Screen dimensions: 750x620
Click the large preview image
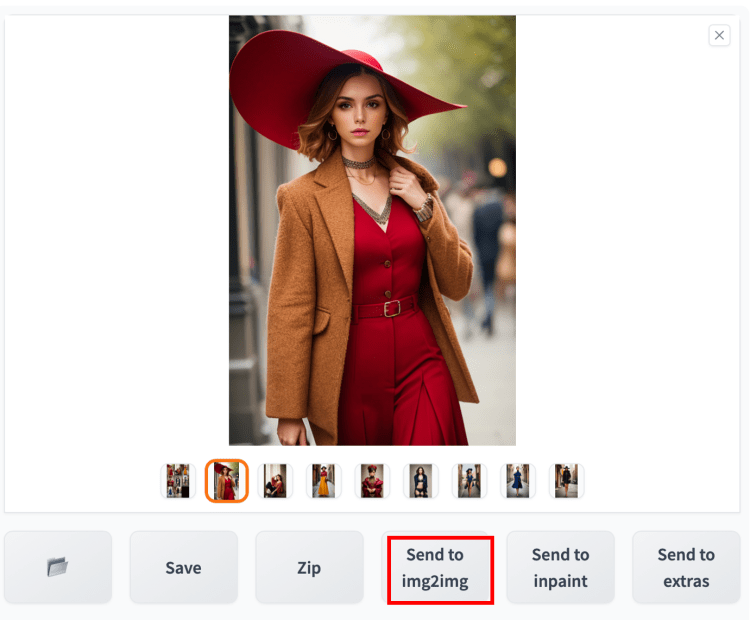372,230
